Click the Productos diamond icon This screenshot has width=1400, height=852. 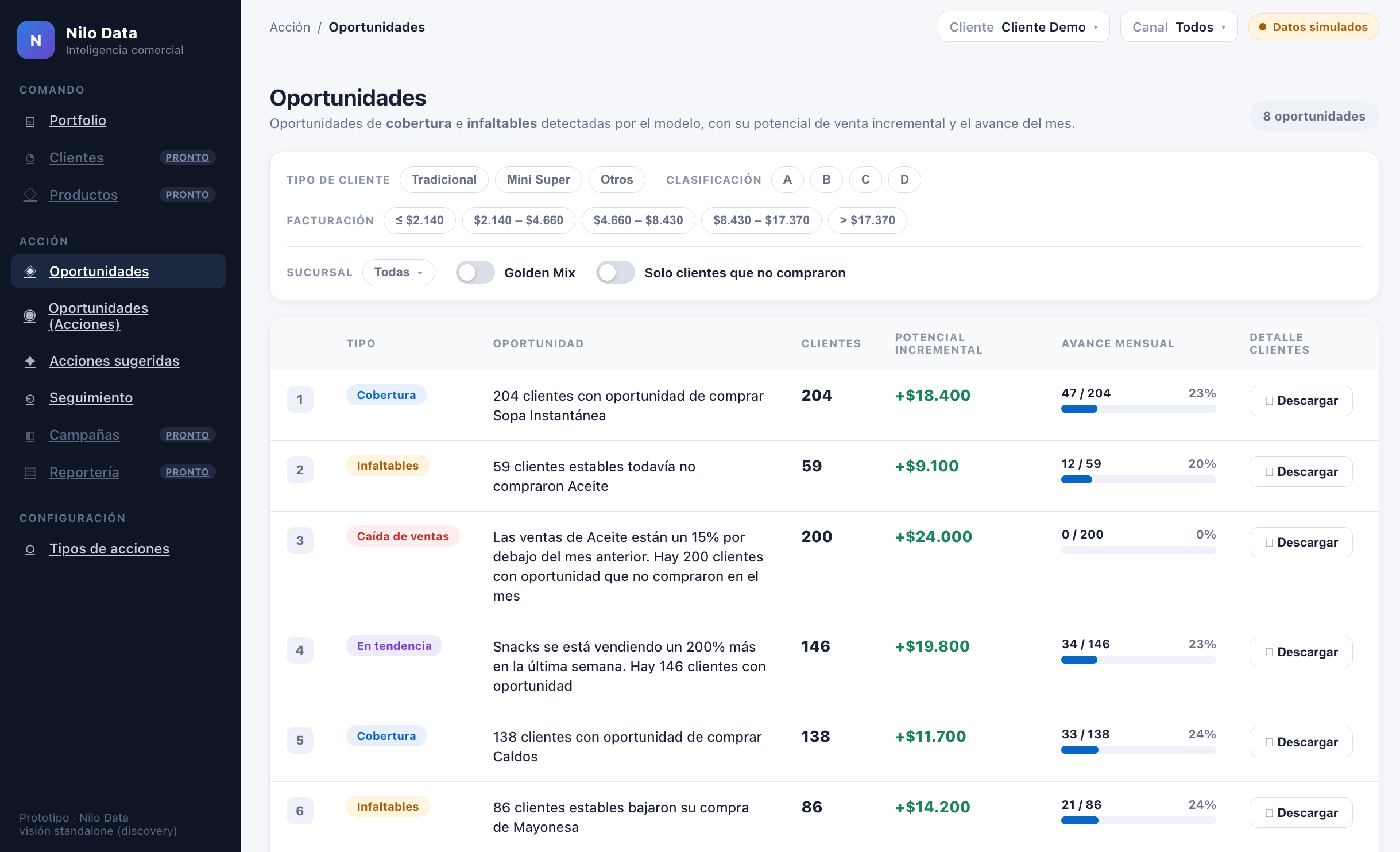tap(30, 195)
